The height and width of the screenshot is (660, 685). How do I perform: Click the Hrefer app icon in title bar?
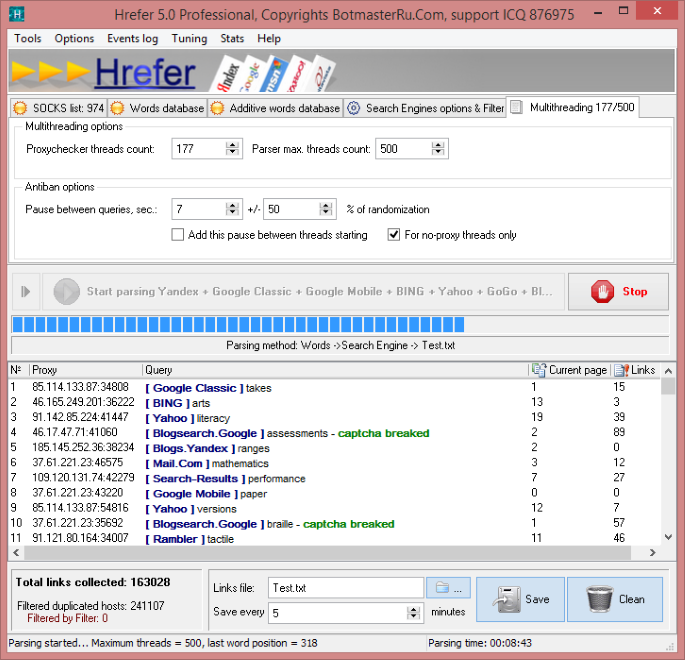tap(16, 14)
